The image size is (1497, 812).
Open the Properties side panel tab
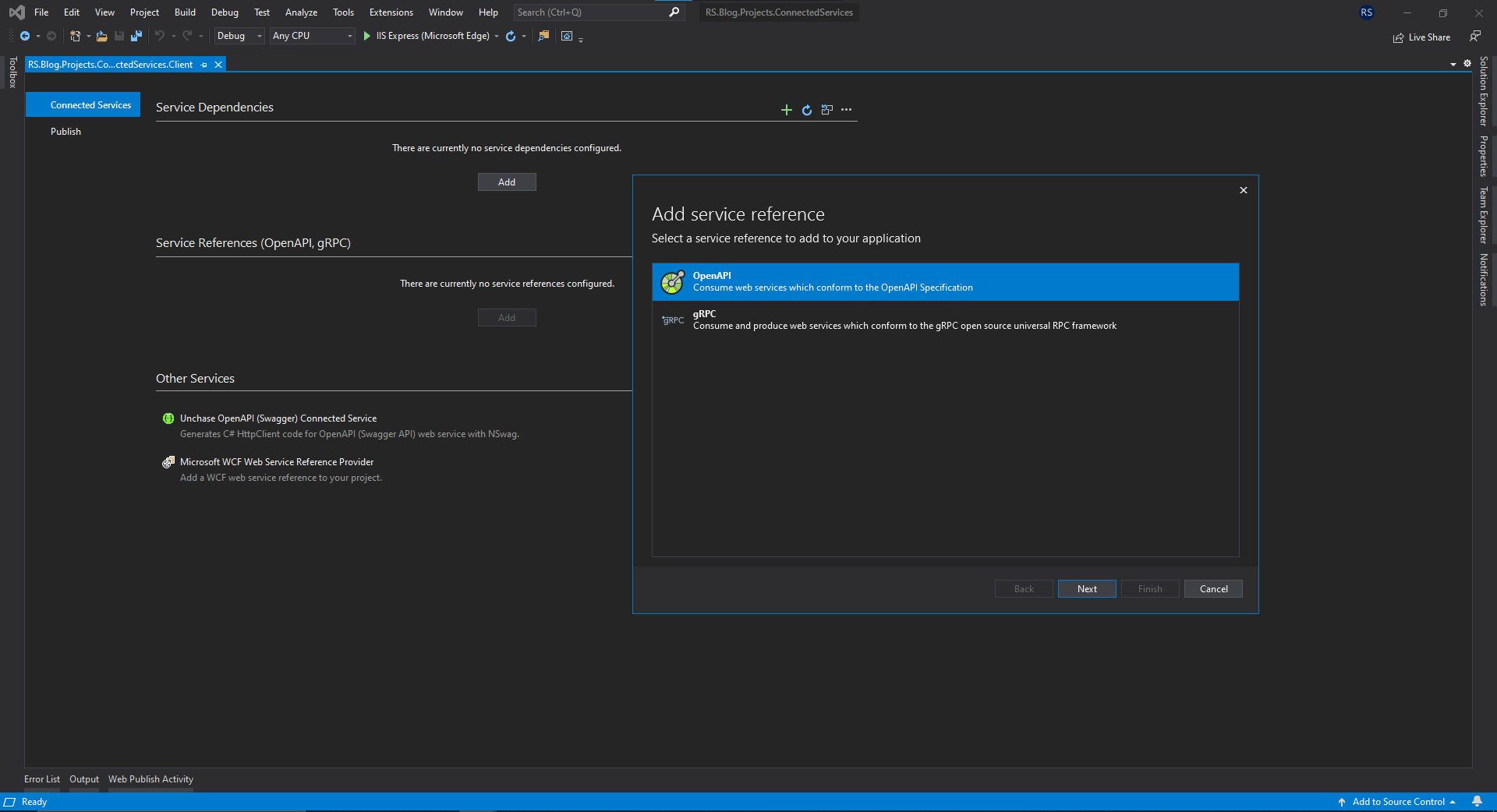pos(1484,156)
